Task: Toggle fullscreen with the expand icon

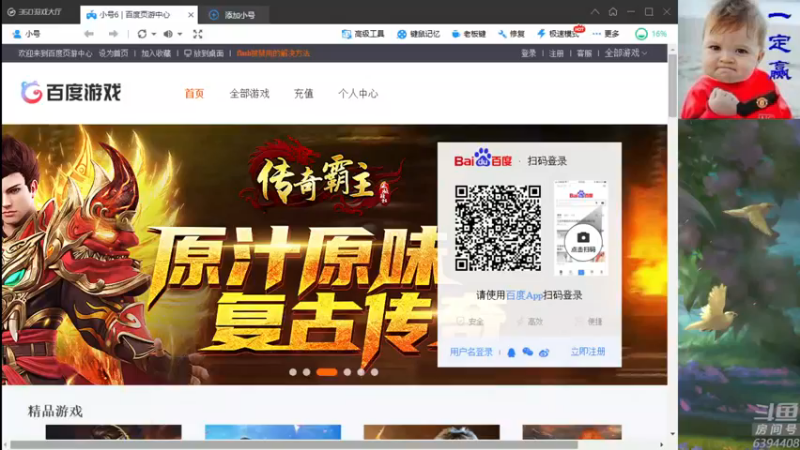Action: click(198, 34)
